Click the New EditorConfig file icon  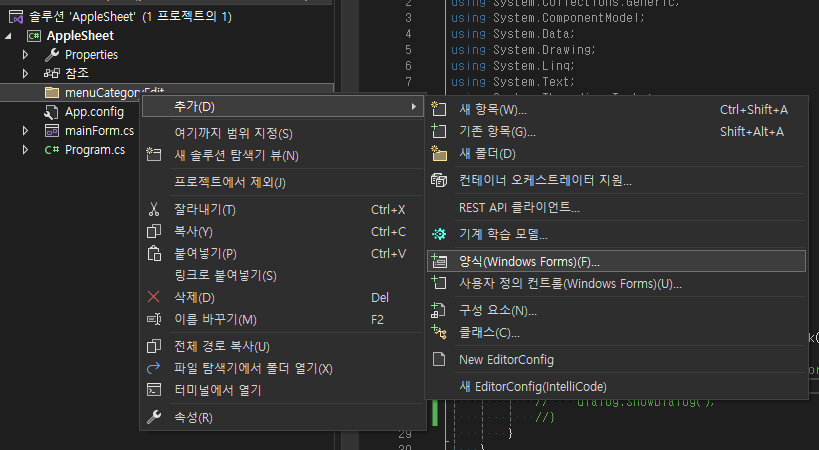[x=439, y=359]
